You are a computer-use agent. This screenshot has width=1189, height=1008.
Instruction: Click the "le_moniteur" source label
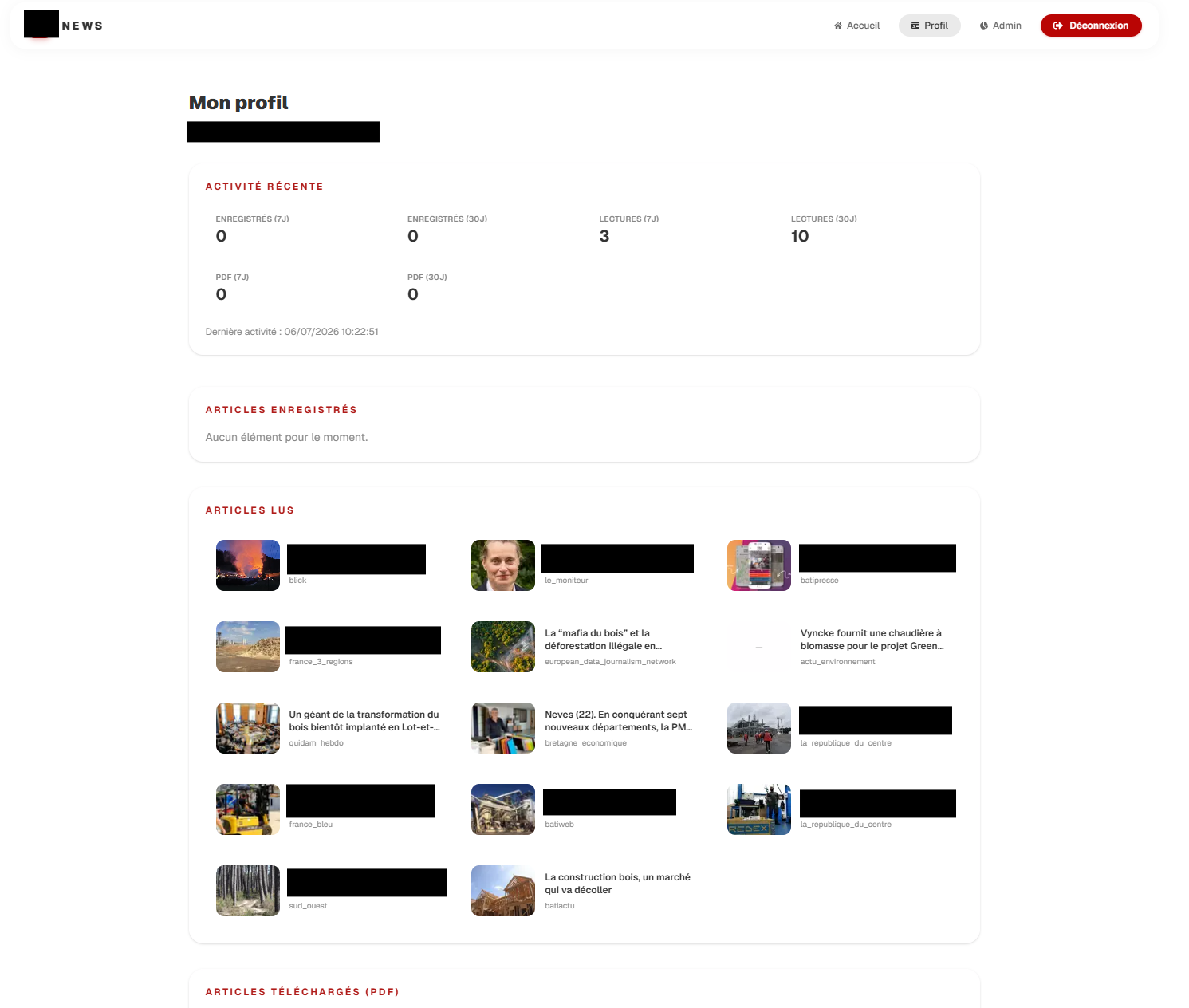tap(566, 581)
